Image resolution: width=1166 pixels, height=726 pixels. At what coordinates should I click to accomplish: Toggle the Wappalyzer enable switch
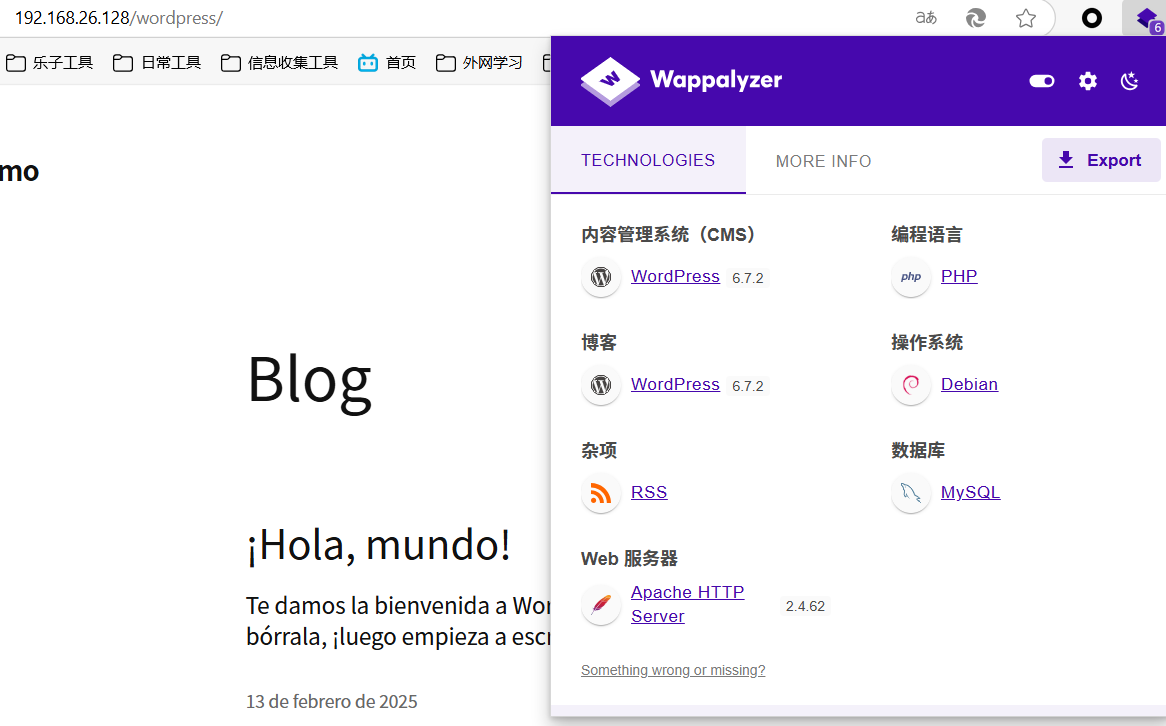(x=1042, y=81)
